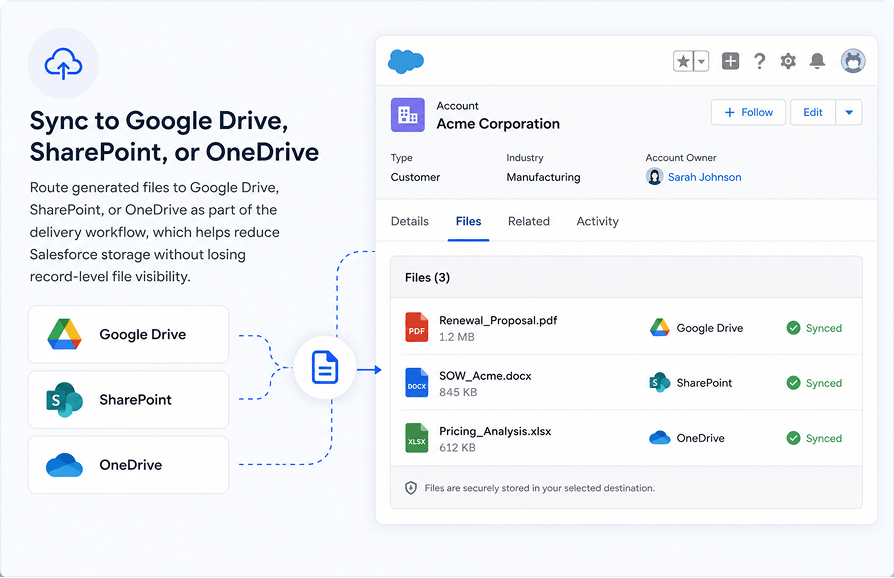The width and height of the screenshot is (894, 578).
Task: Switch to the Related tab
Action: click(x=529, y=221)
